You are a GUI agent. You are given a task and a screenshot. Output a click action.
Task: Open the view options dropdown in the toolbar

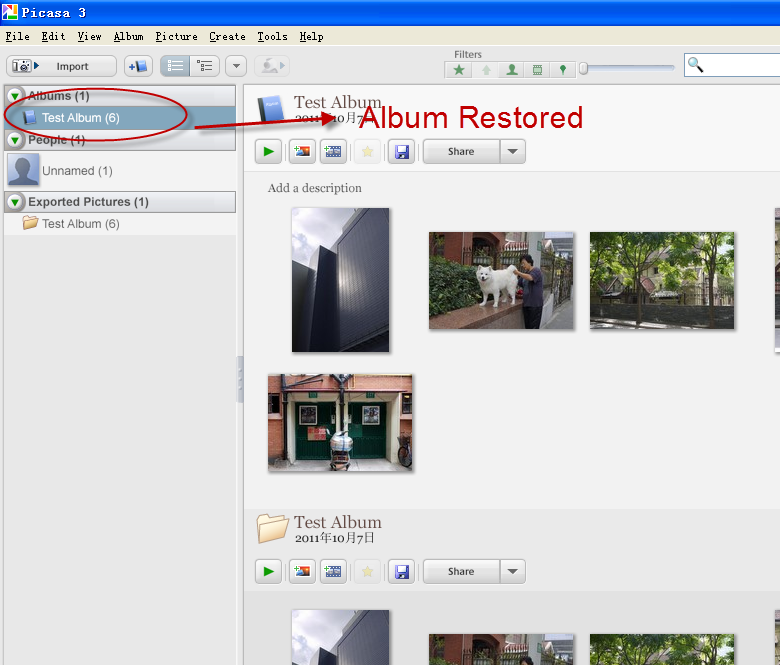[x=236, y=66]
